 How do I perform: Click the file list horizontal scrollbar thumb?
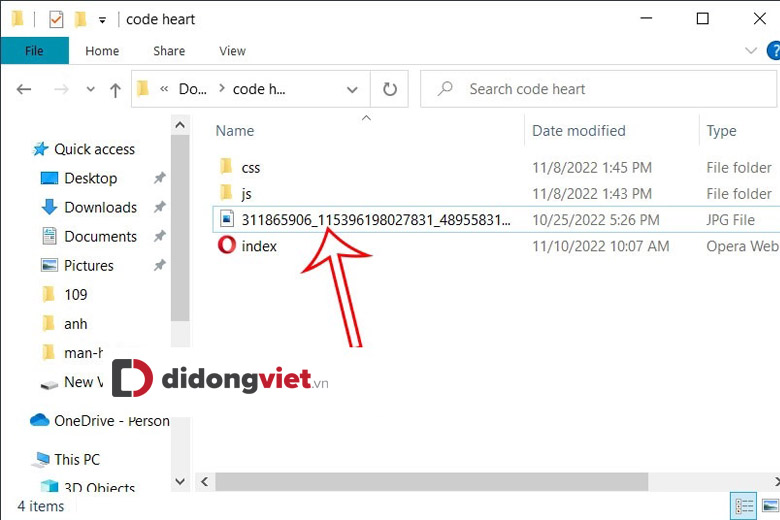pyautogui.click(x=431, y=482)
